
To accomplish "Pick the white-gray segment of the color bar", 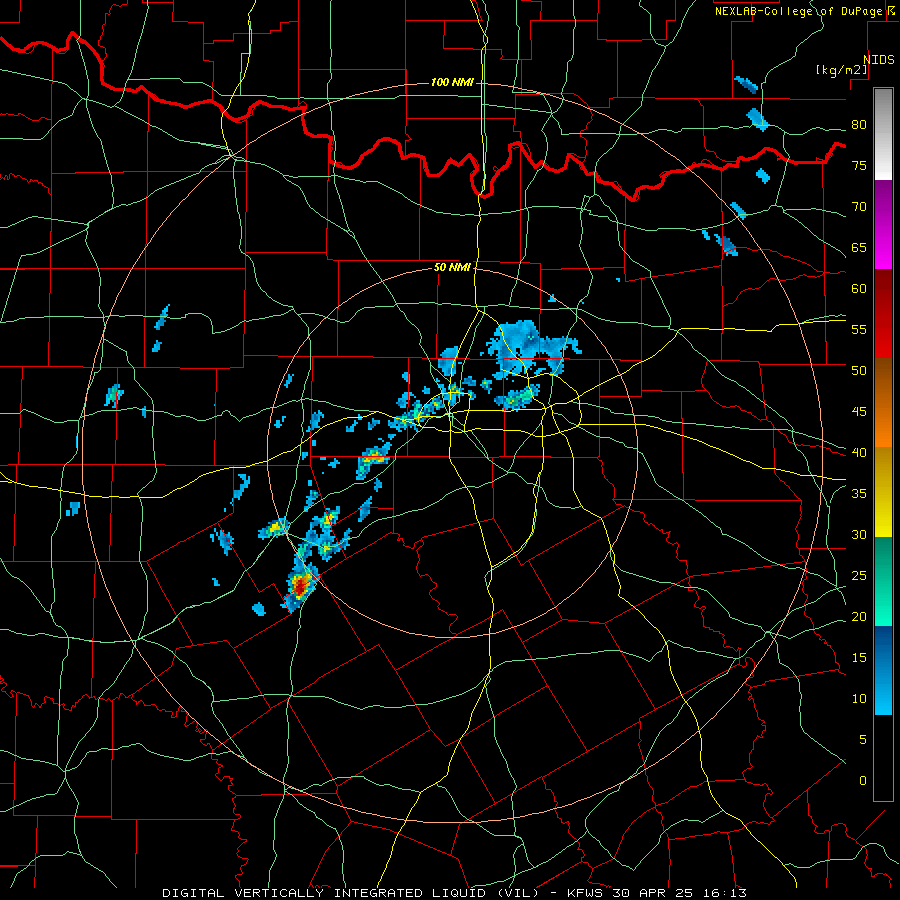I will [883, 134].
